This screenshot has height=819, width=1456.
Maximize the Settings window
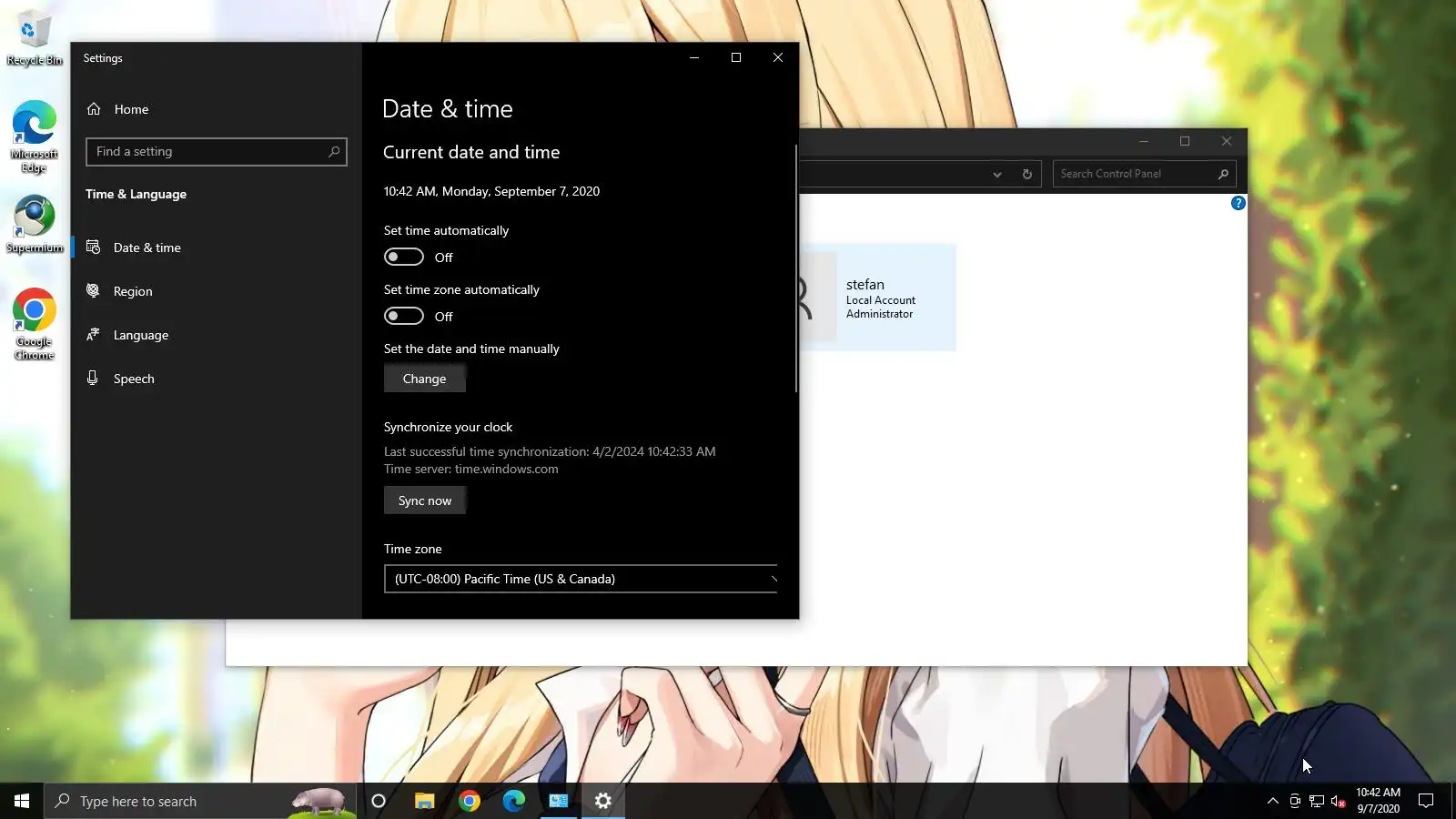(x=736, y=57)
